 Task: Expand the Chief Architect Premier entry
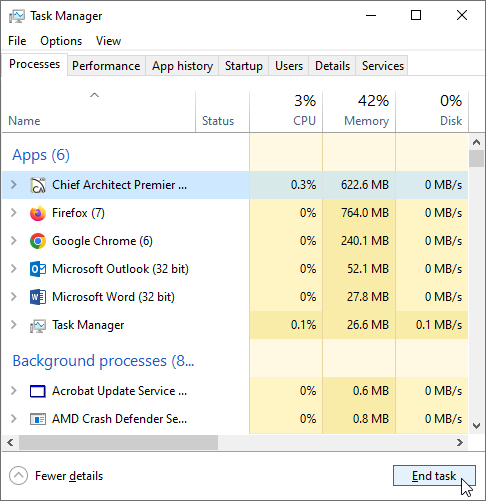click(14, 185)
